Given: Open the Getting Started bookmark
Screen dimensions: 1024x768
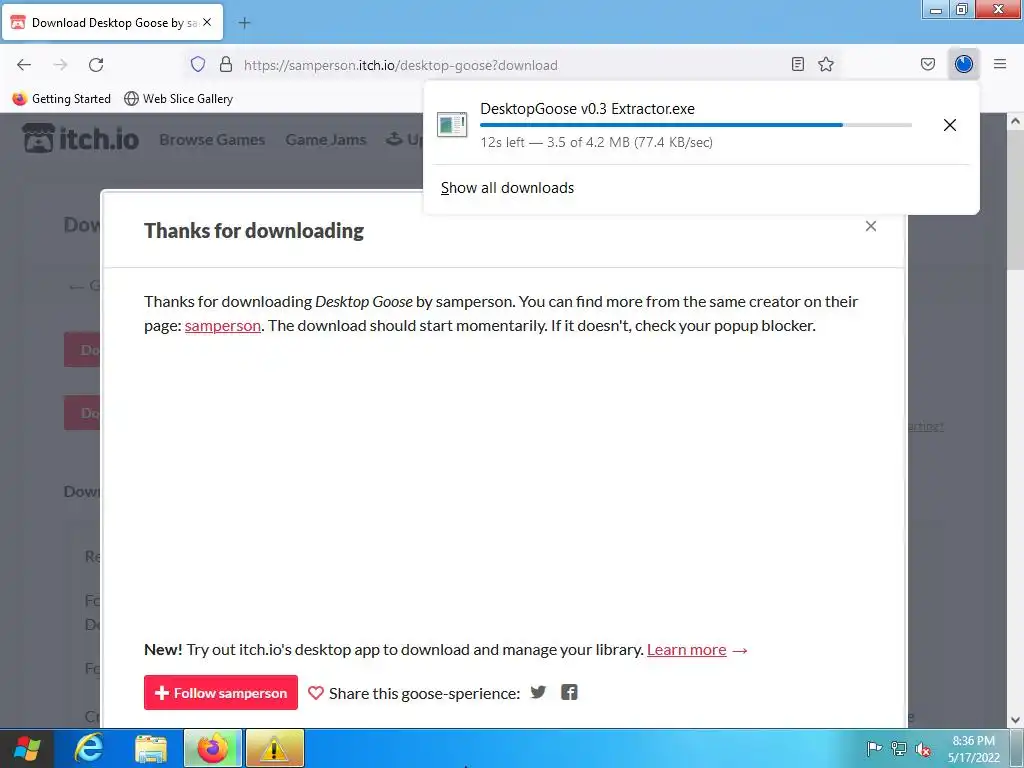Looking at the screenshot, I should point(61,99).
